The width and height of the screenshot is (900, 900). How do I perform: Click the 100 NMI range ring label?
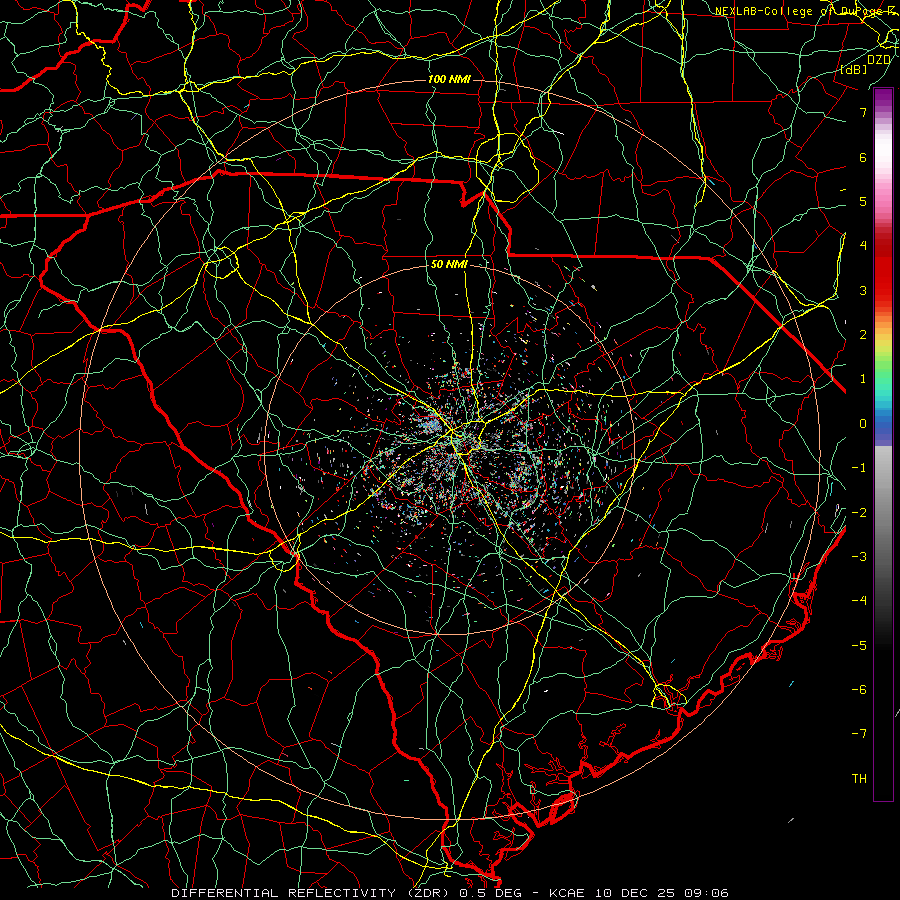(x=449, y=79)
